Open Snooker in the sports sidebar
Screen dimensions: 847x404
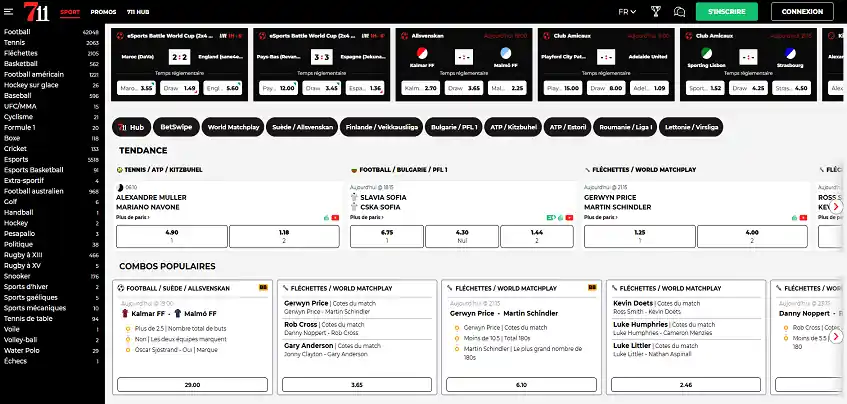tap(51, 276)
